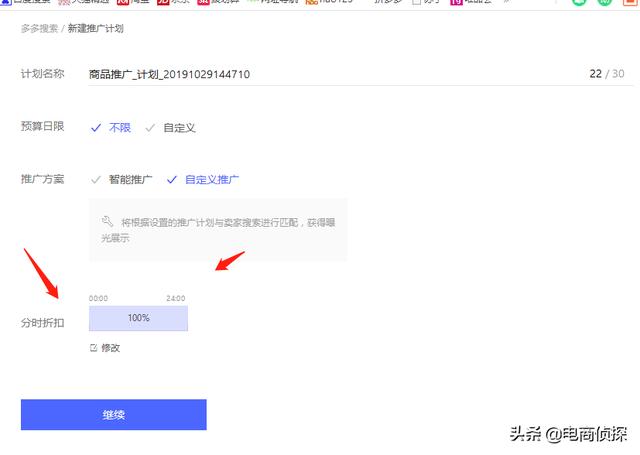Viewport: 640px width, 455px height.
Task: Open the 多多搜索 breadcrumb link
Action: point(39,29)
